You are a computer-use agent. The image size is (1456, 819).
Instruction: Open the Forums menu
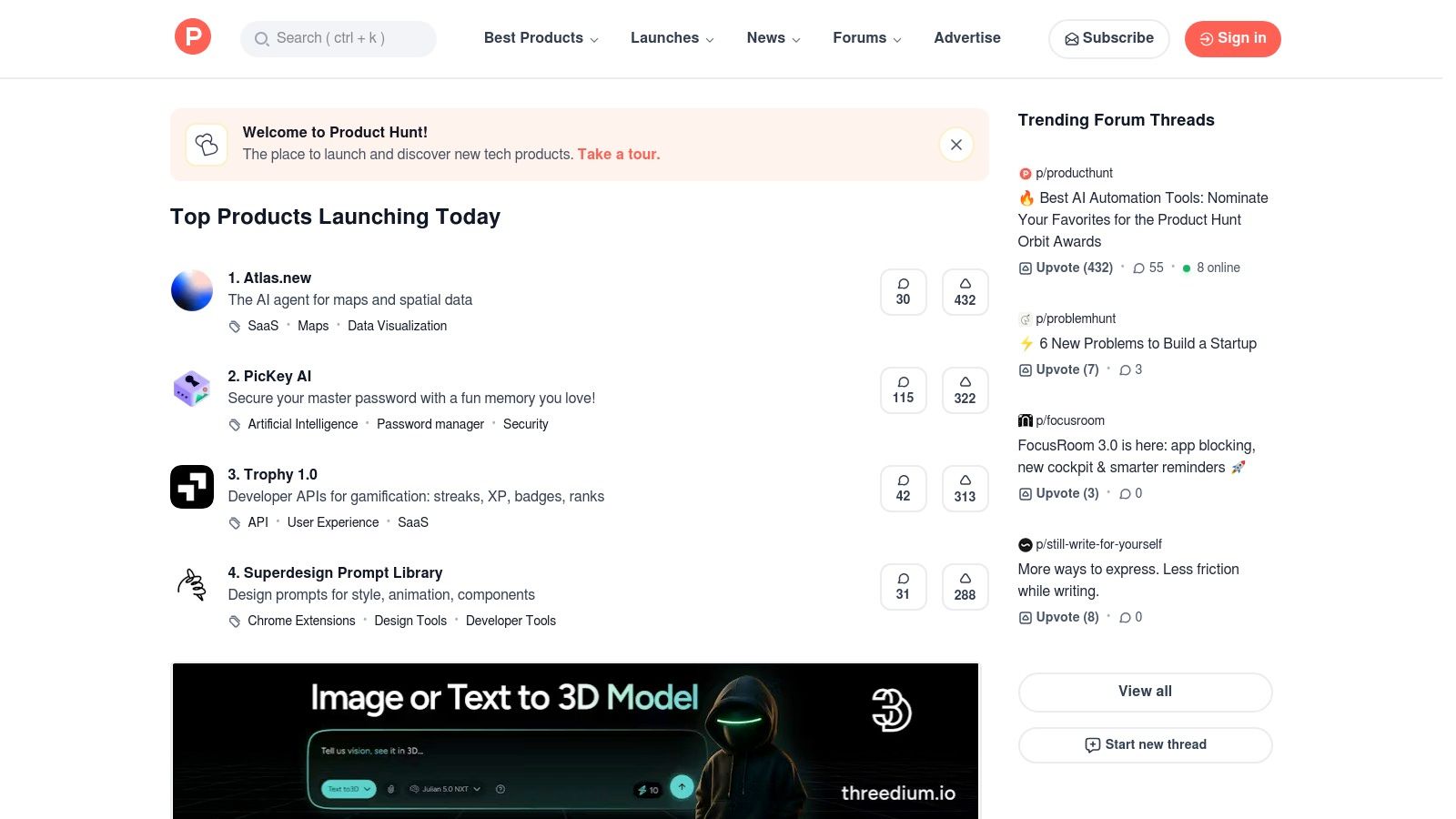(866, 38)
